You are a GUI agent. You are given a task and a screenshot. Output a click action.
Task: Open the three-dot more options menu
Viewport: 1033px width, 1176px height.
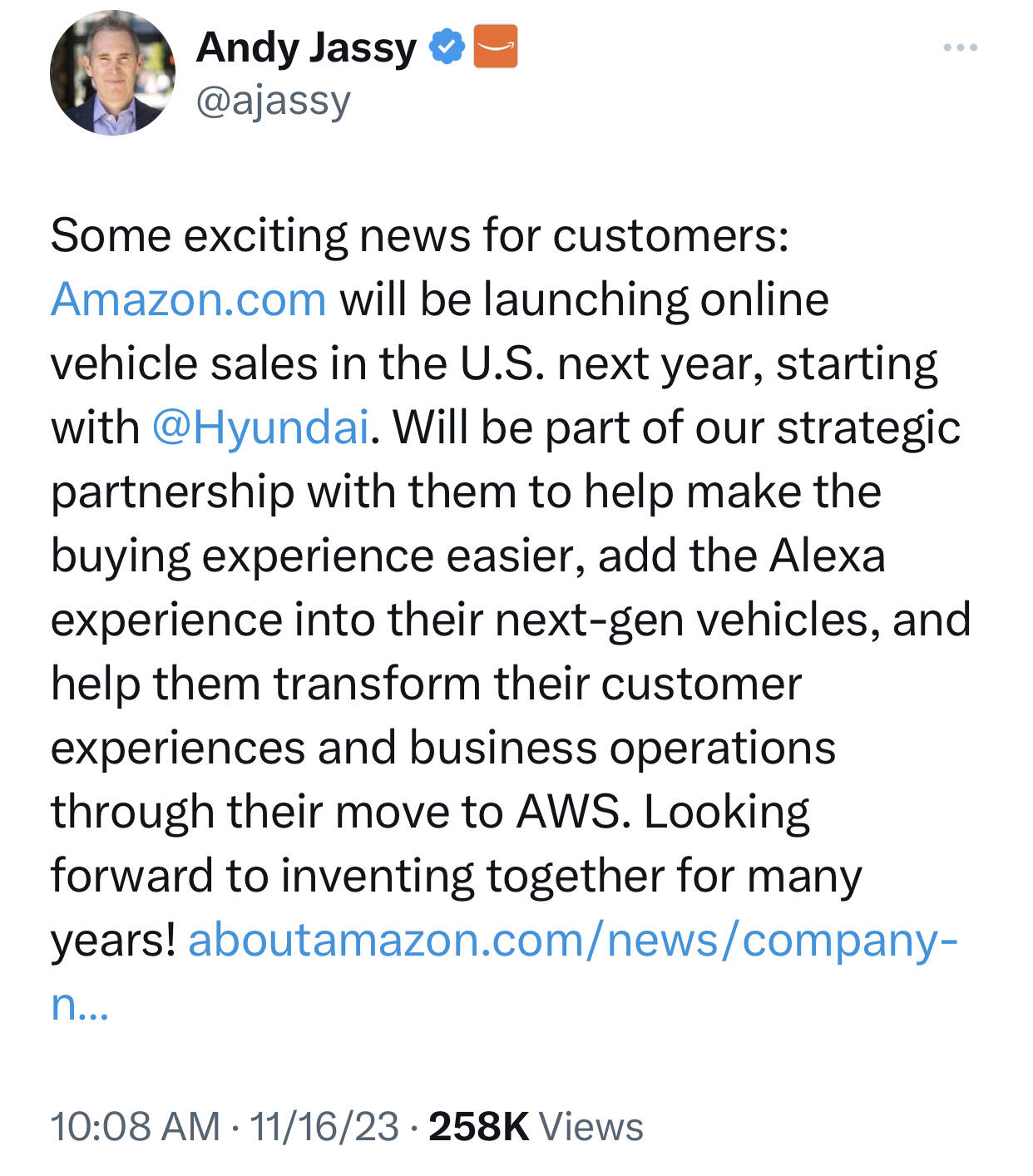point(961,47)
